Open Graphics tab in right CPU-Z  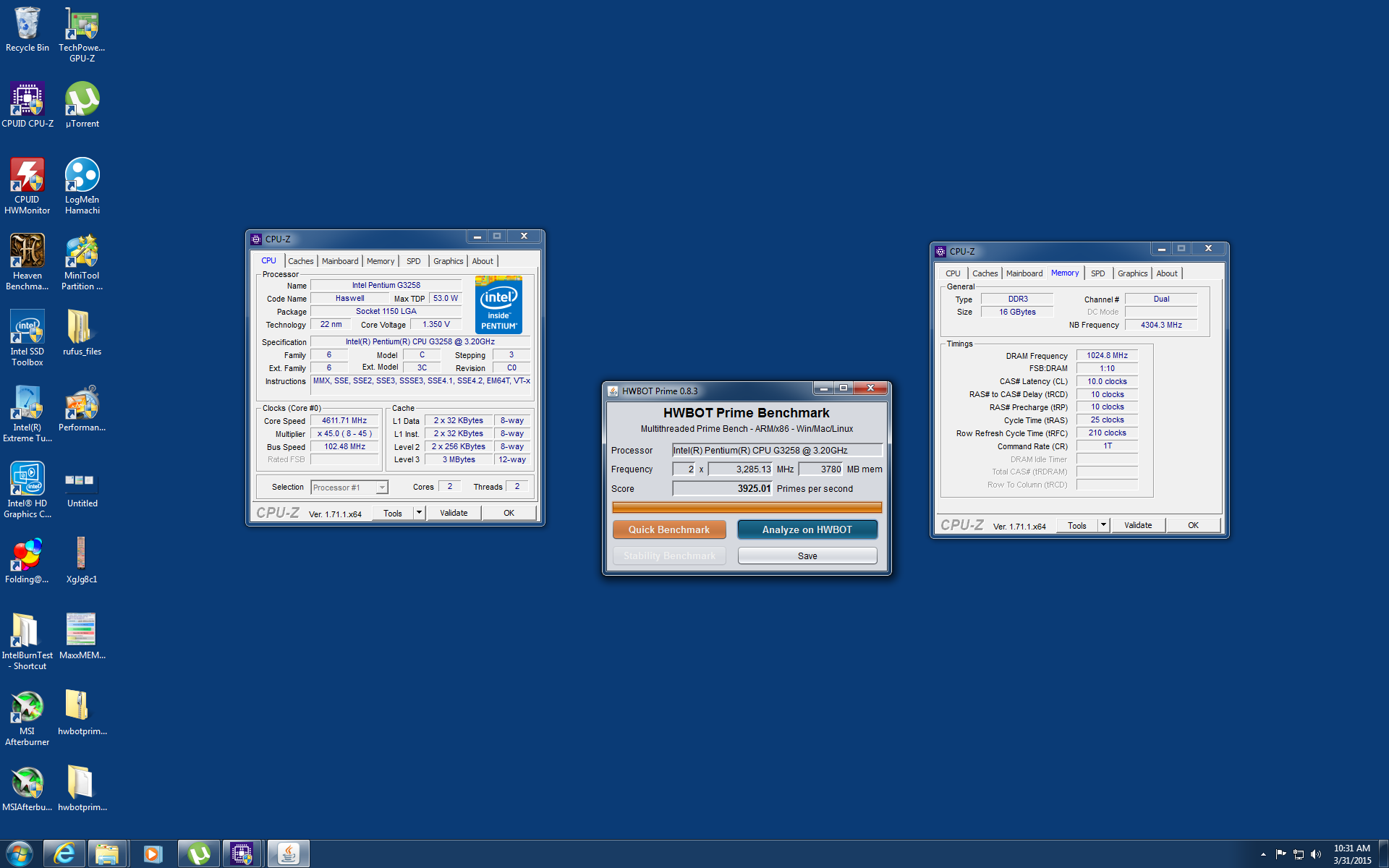[1133, 273]
